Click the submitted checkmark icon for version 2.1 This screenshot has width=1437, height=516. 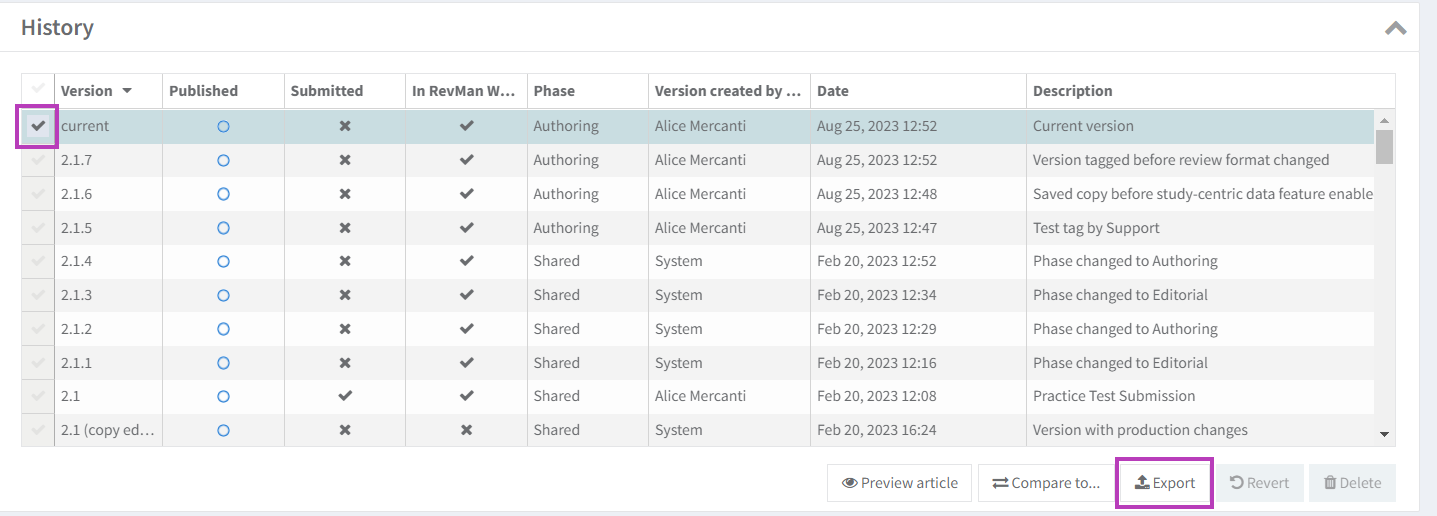click(345, 396)
